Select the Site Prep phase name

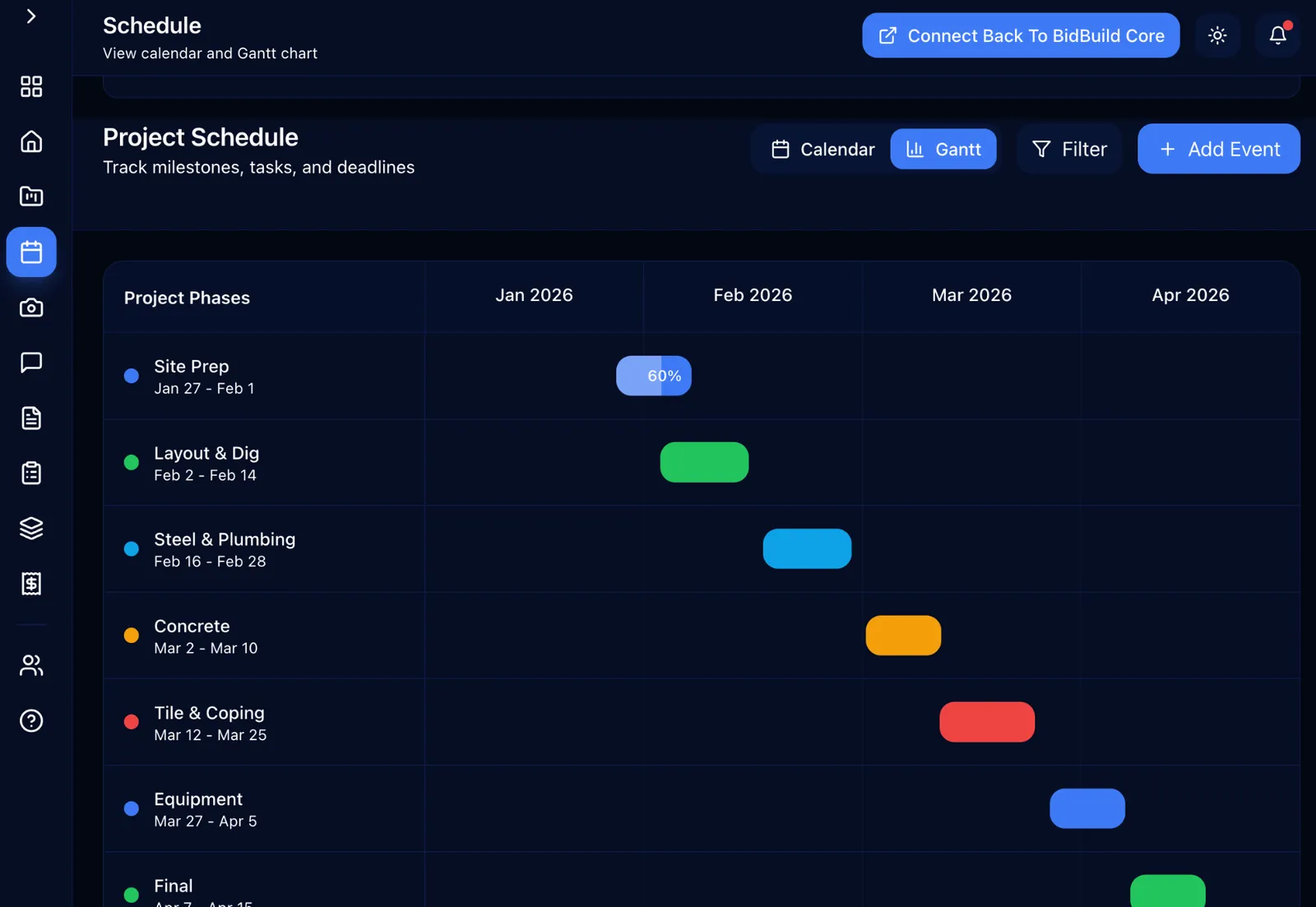[192, 366]
